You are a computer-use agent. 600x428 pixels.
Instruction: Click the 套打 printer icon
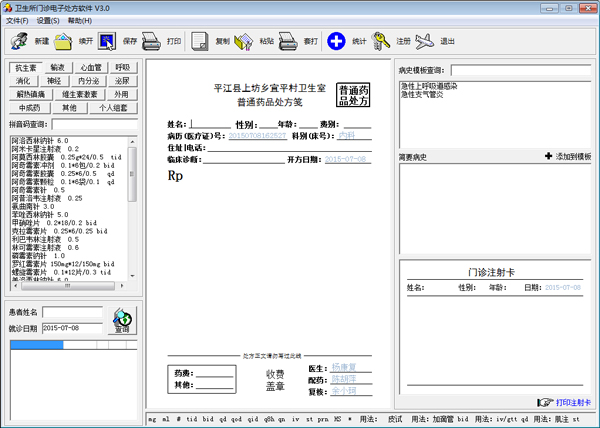(288, 41)
